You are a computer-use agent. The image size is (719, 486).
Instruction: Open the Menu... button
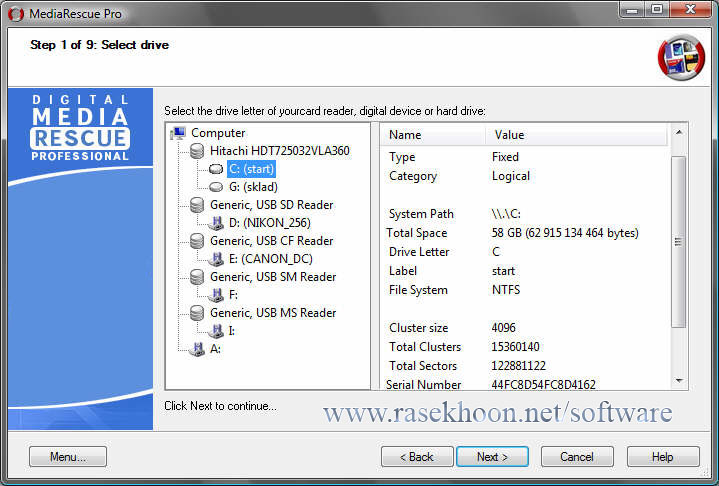coord(68,457)
